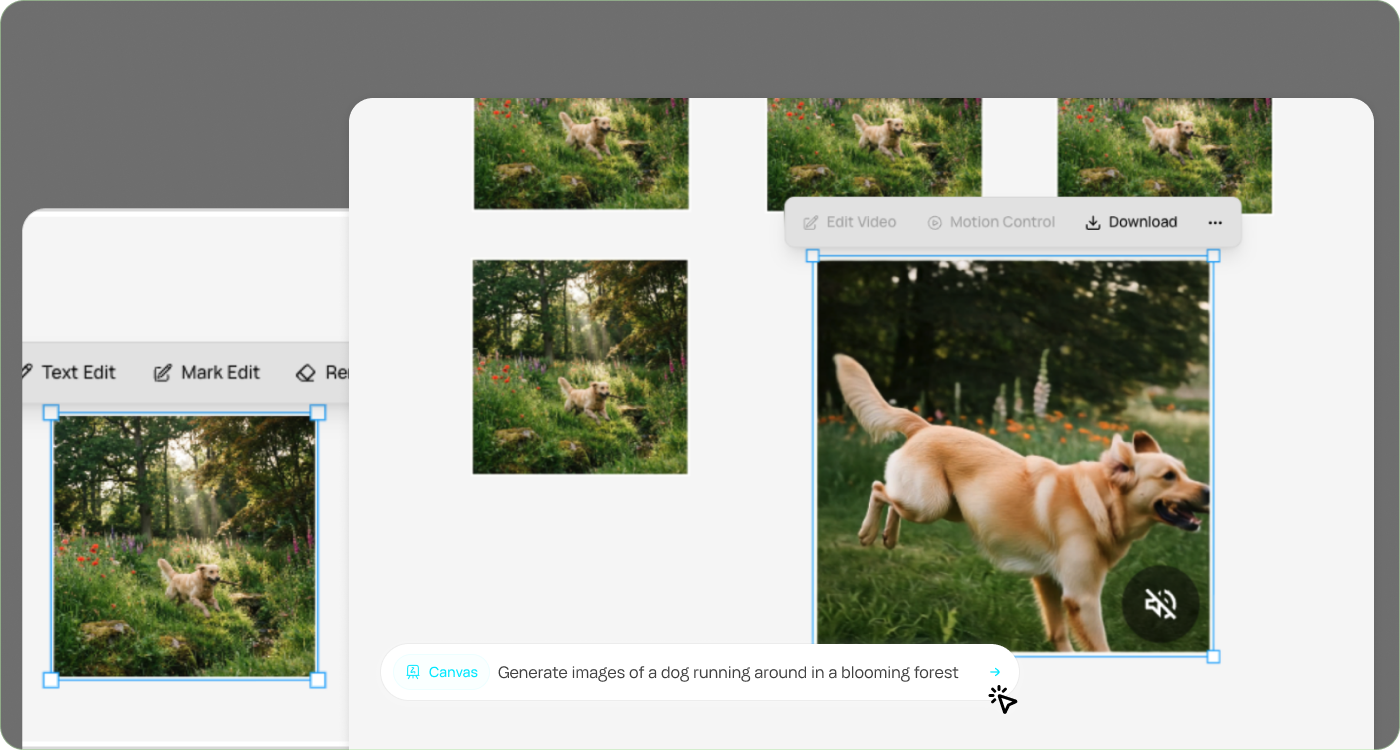
Task: Switch to Mark Edit mode
Action: pyautogui.click(x=207, y=372)
